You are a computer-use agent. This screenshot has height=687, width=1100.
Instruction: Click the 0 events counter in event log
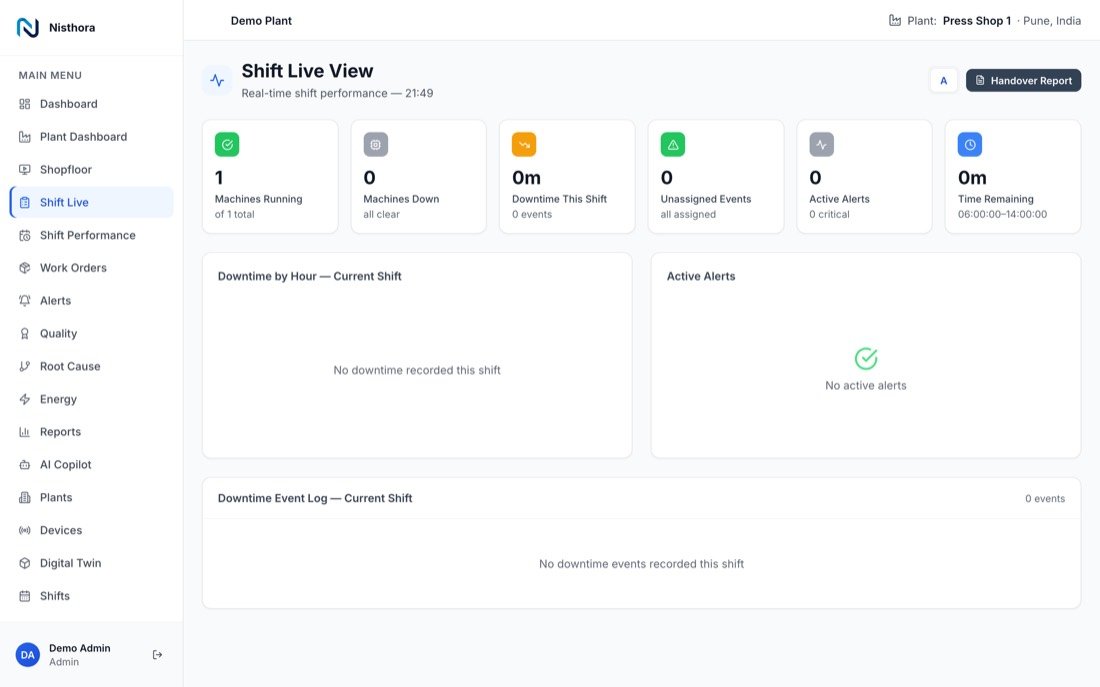[x=1045, y=499]
